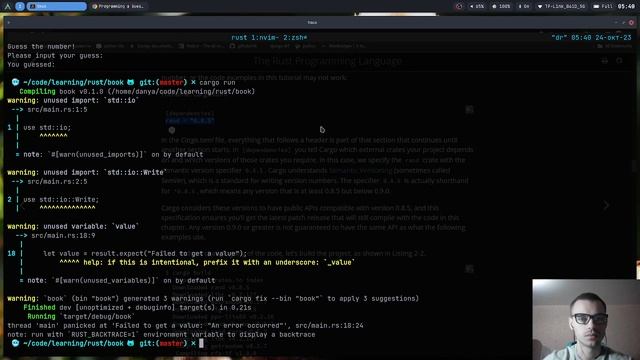Click the small left icon in terminal titlebar
This screenshot has width=640, height=360.
9,22
